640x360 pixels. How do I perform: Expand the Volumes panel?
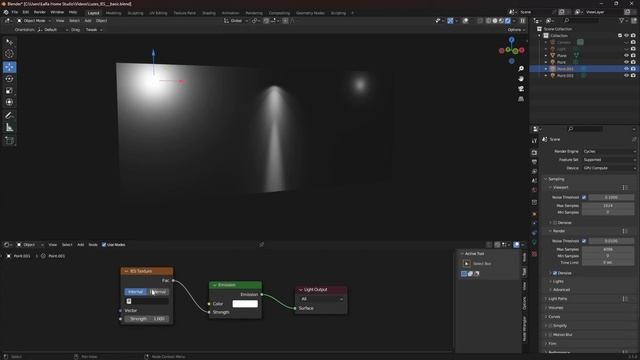(x=555, y=308)
